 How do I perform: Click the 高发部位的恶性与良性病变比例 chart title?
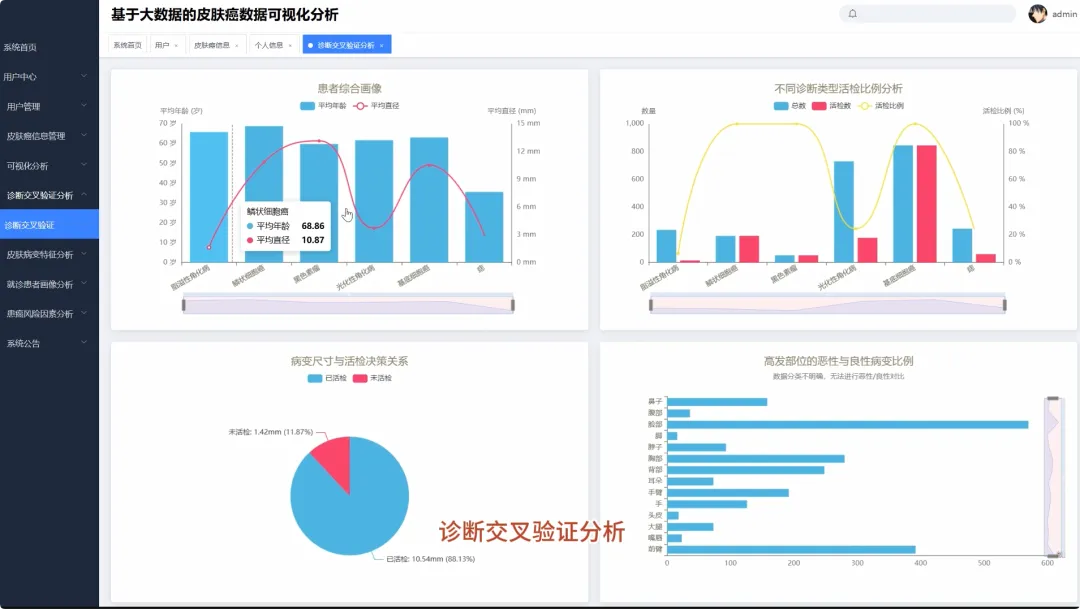tap(838, 361)
